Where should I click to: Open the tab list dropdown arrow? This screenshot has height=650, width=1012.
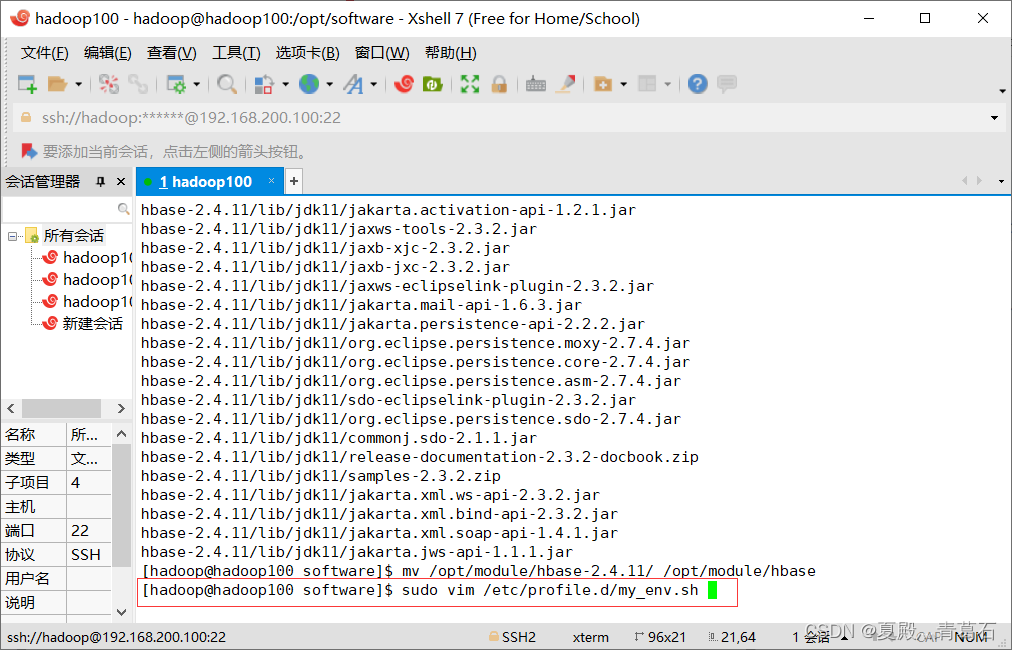click(1001, 181)
